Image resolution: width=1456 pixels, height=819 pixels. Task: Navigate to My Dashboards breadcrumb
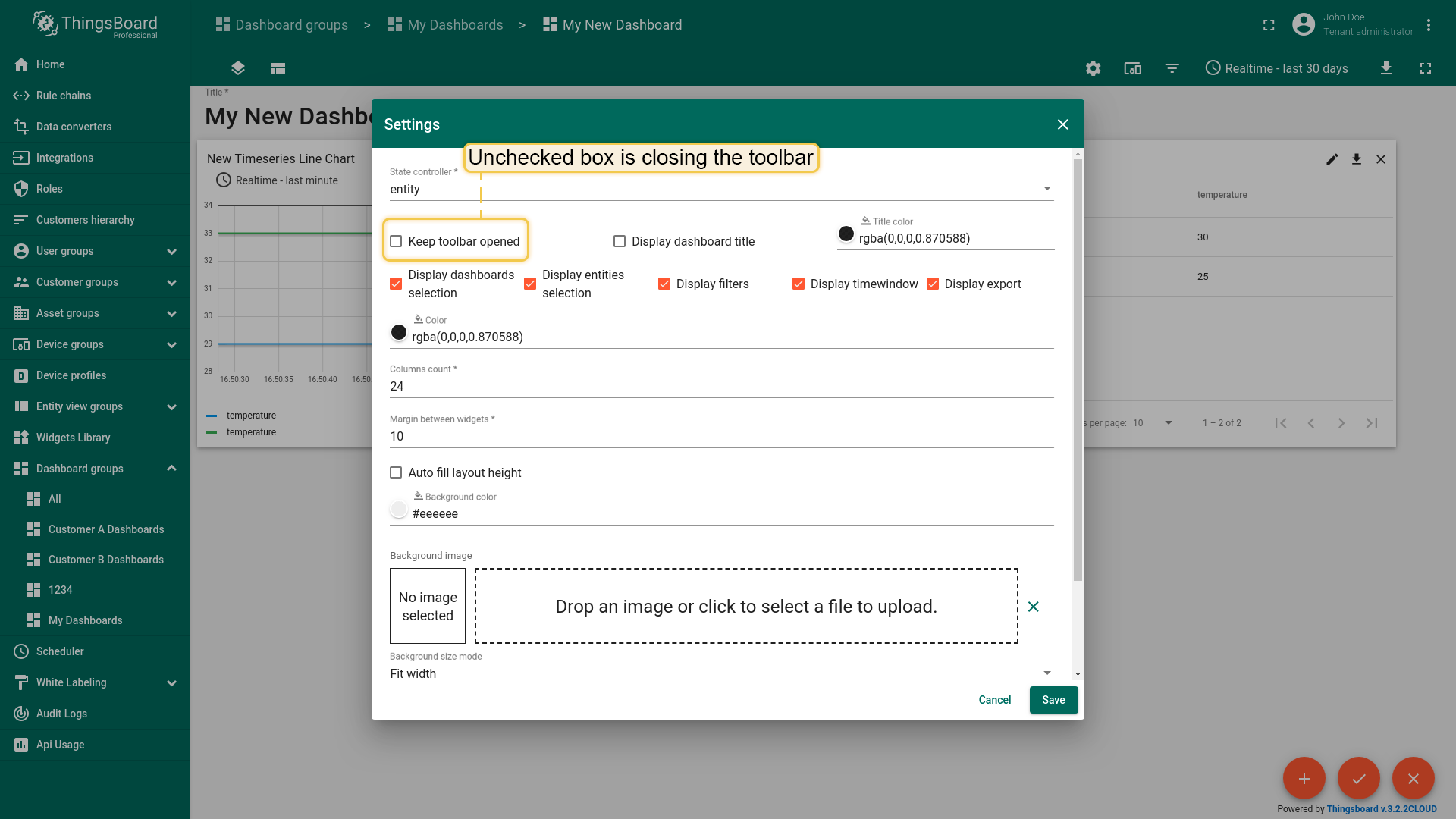(x=445, y=25)
